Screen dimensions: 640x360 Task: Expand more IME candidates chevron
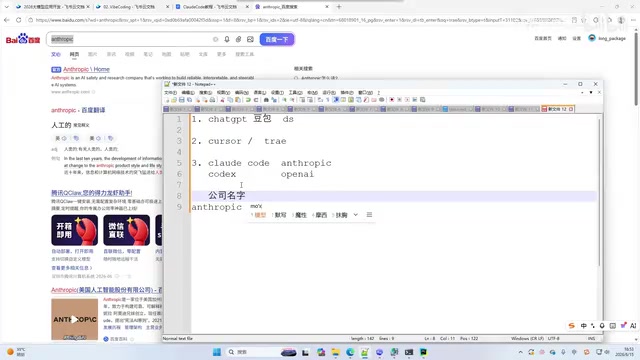356,215
